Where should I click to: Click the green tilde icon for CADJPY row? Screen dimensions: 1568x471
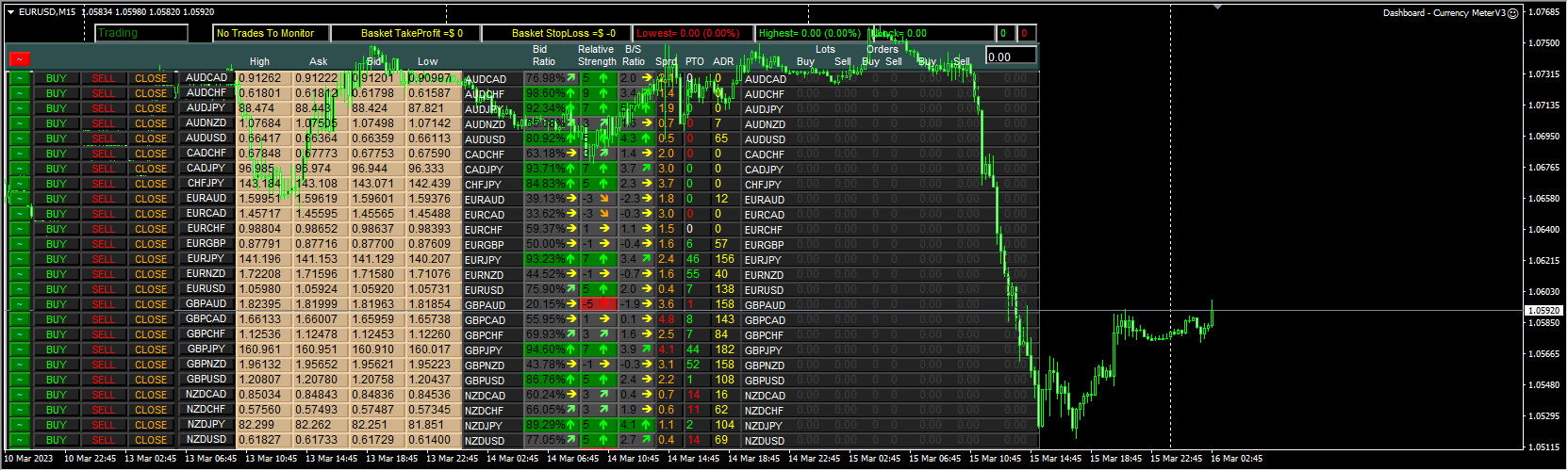pos(19,169)
